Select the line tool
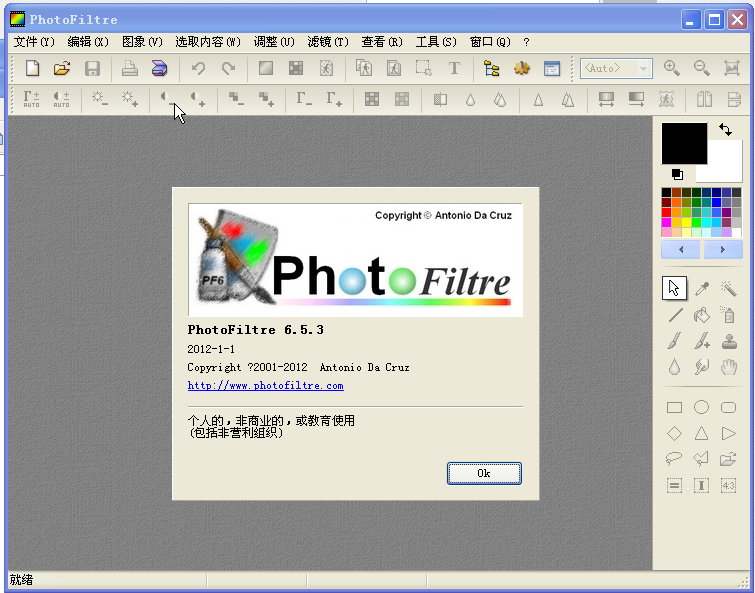755x593 pixels. [x=675, y=315]
